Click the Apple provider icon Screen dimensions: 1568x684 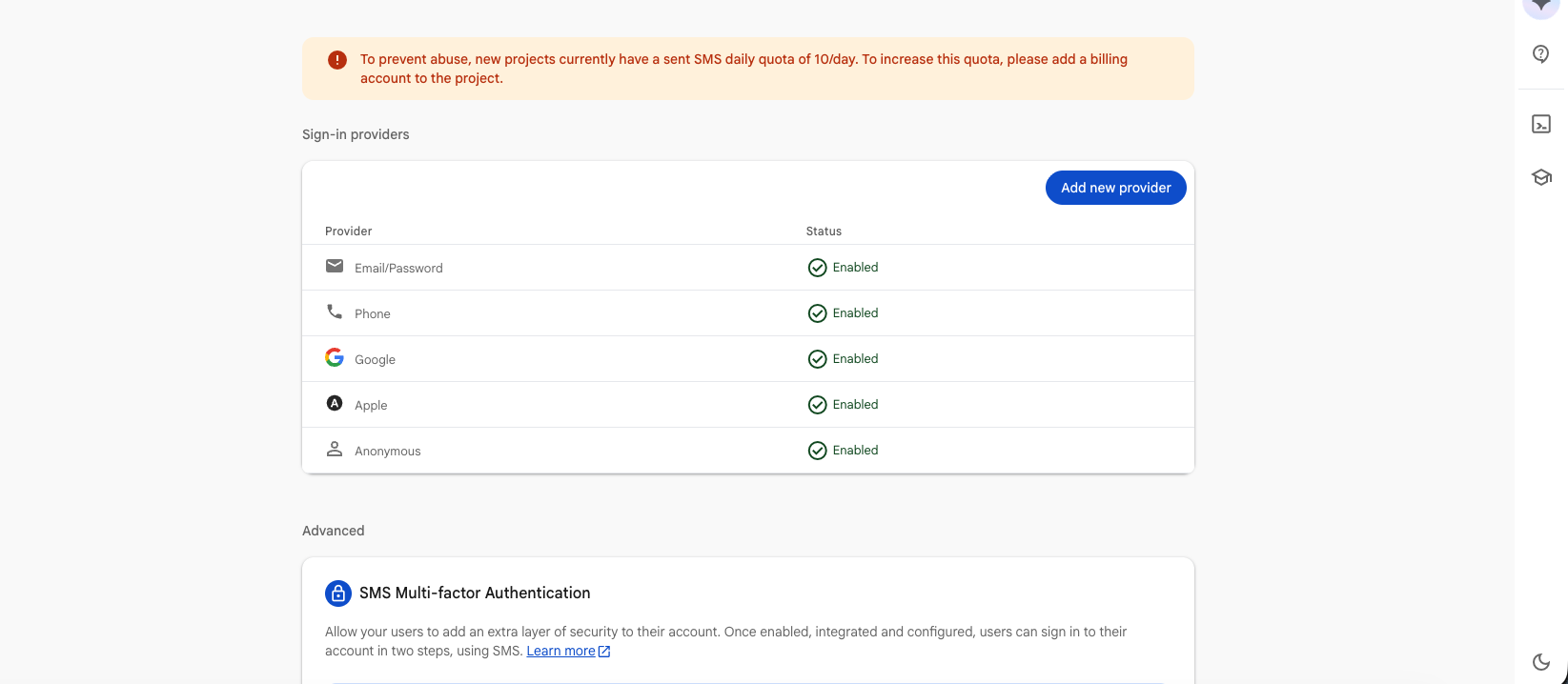(335, 403)
